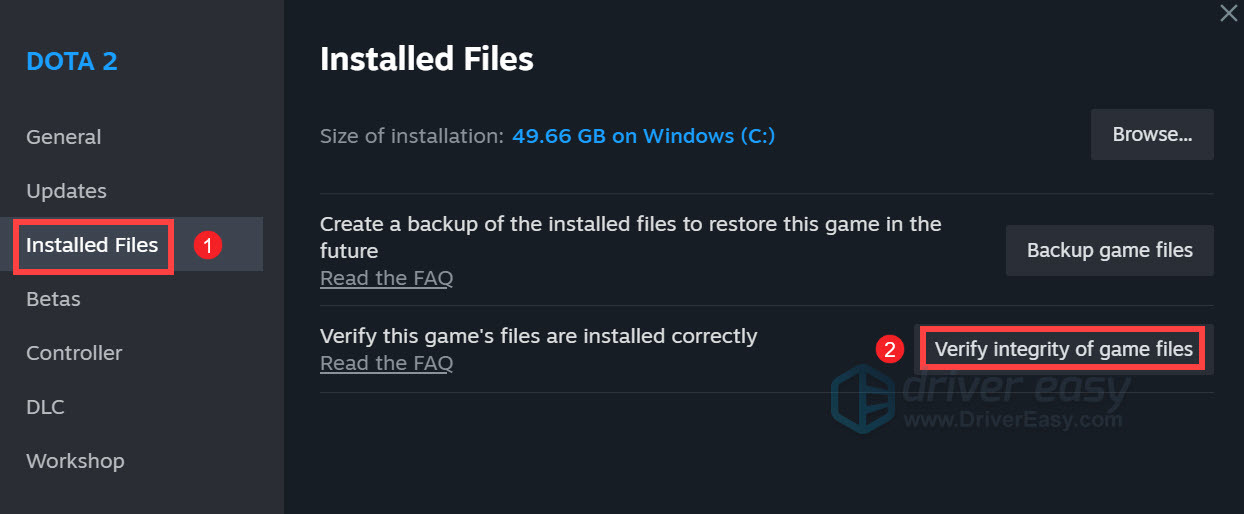Click the Browse... button

point(1152,135)
